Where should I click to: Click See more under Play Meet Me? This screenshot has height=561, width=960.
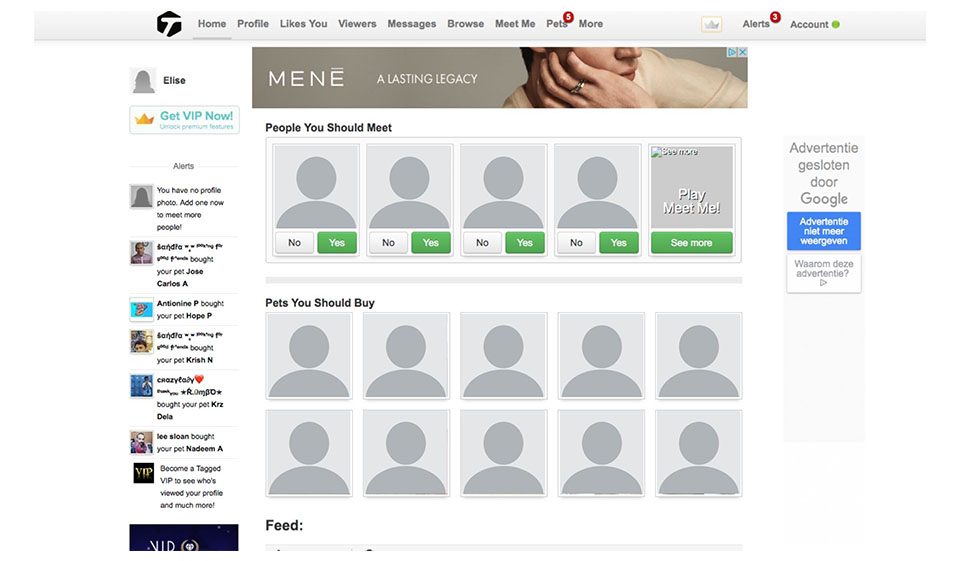(691, 242)
